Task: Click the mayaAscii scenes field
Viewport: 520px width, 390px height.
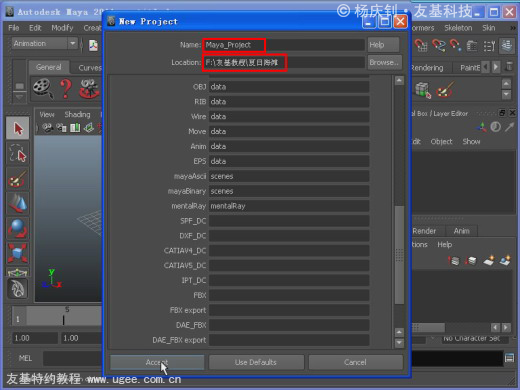Action: point(289,176)
